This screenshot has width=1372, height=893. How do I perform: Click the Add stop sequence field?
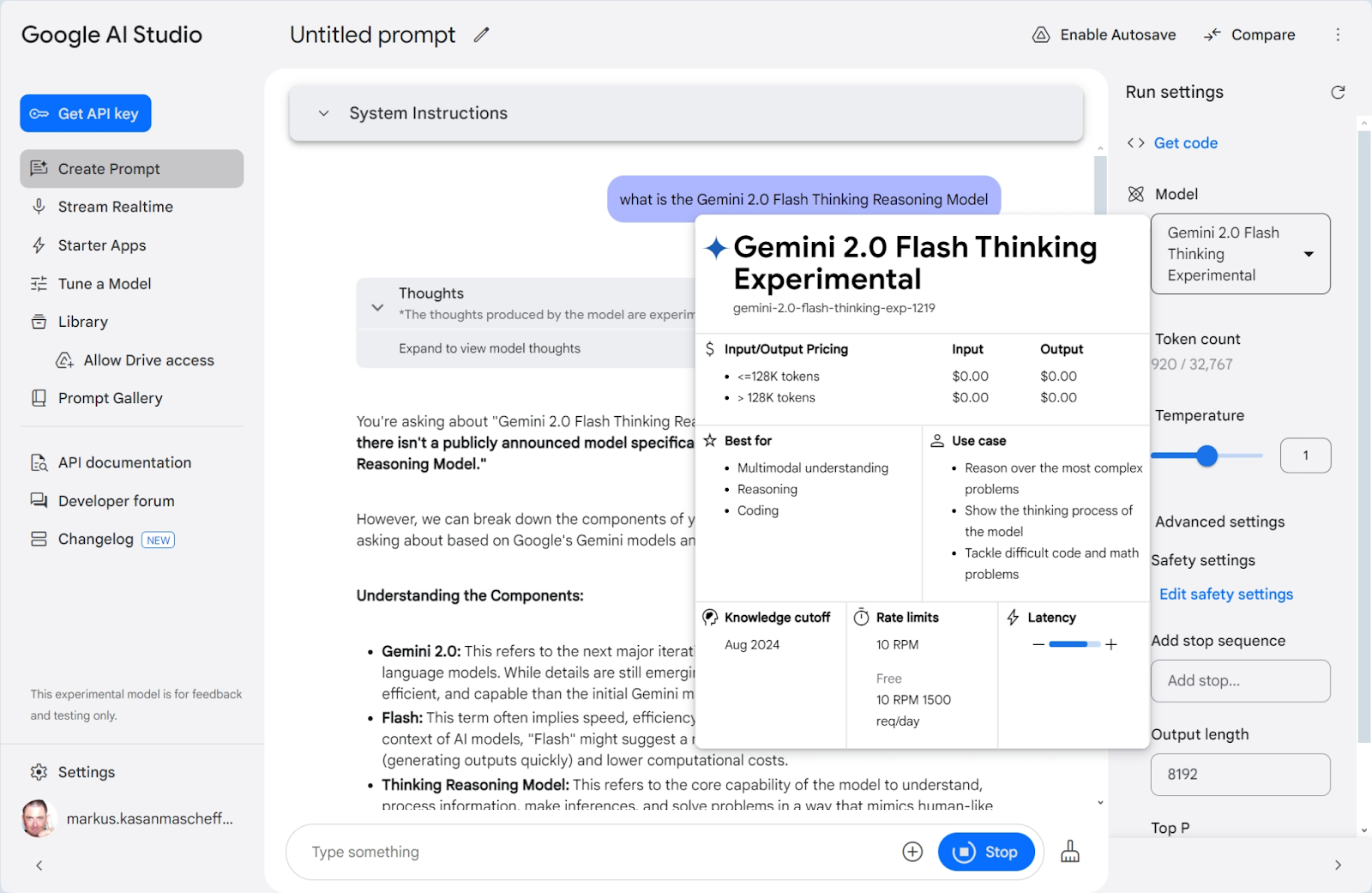tap(1240, 681)
